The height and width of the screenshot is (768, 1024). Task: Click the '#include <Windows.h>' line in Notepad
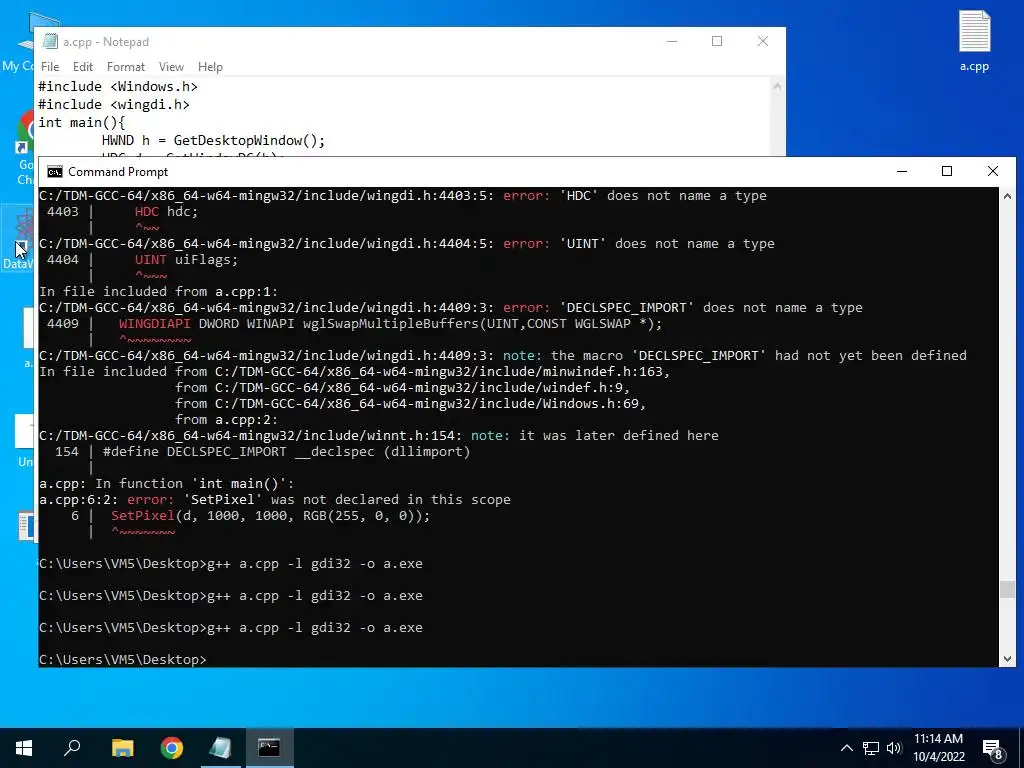118,86
